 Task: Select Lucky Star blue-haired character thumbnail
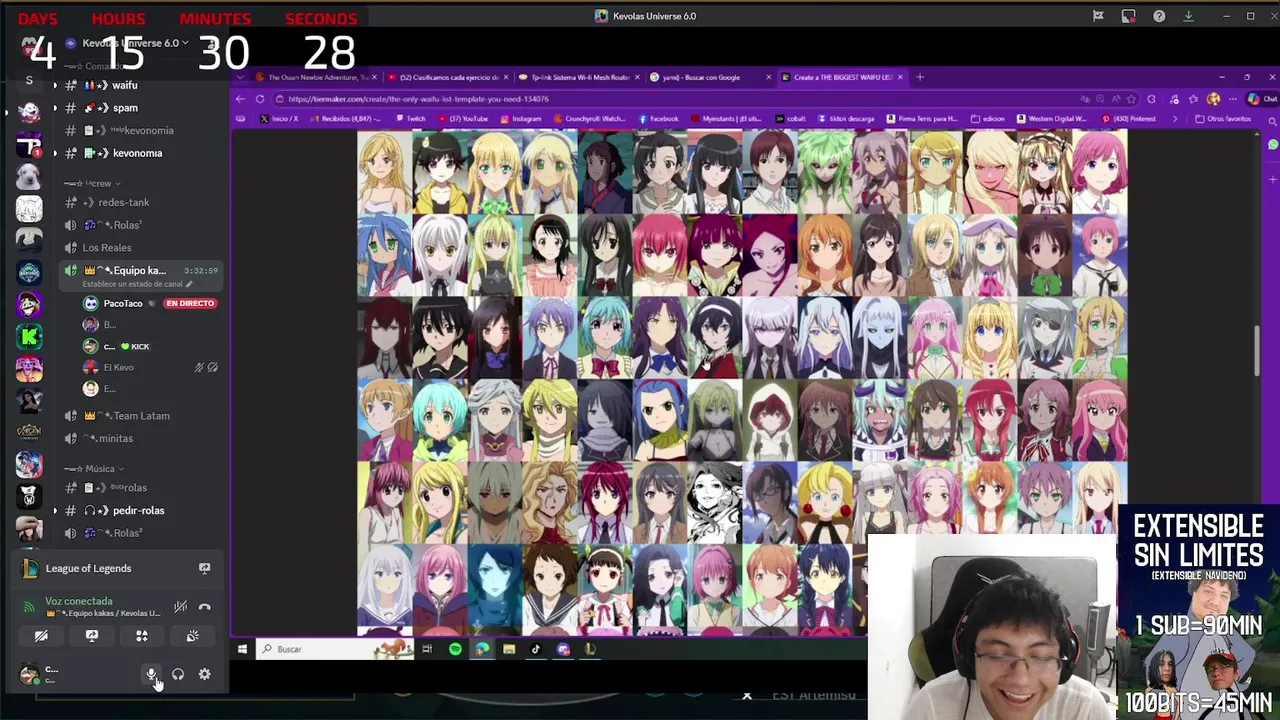(385, 255)
